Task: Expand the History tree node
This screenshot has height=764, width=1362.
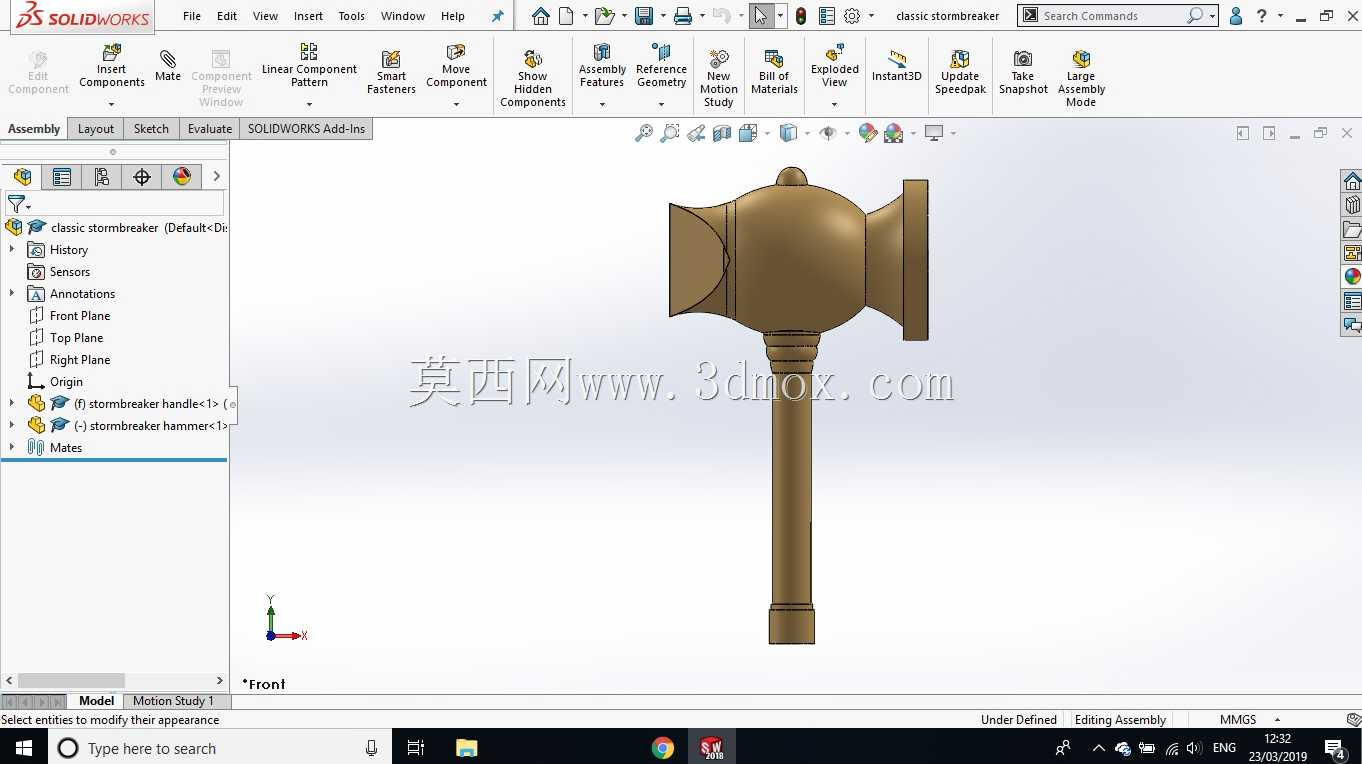Action: 12,250
